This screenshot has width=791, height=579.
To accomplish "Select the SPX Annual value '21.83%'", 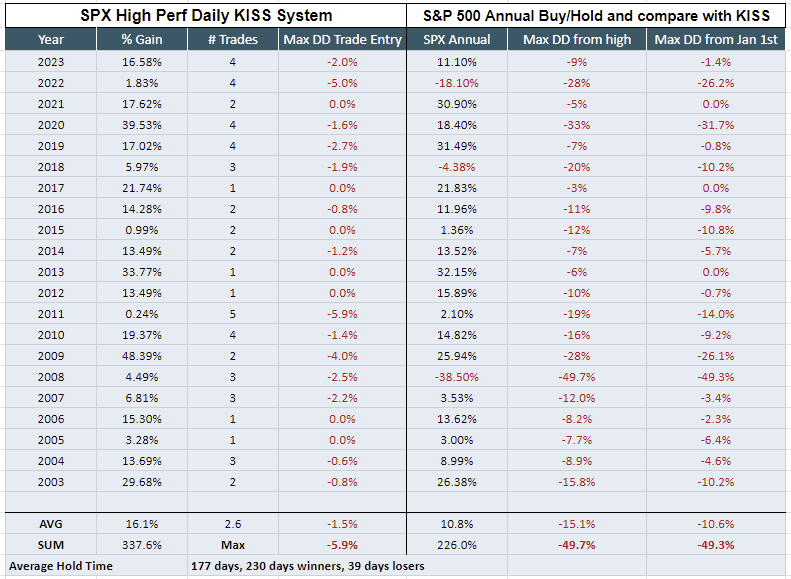I will (x=457, y=188).
